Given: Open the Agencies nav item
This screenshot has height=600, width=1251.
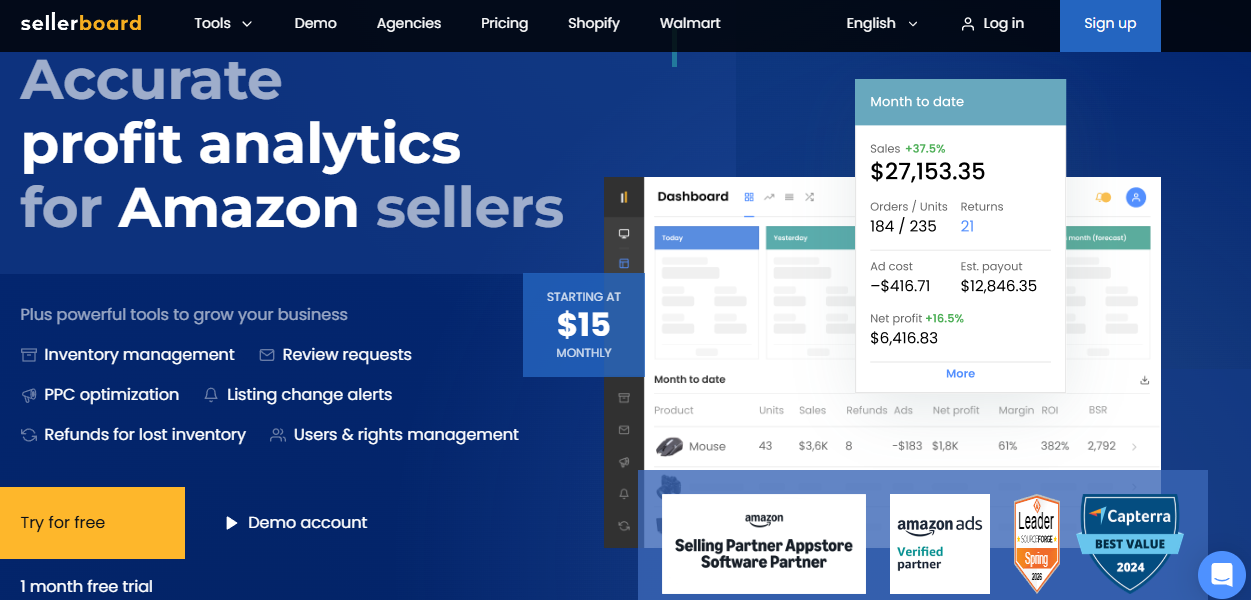Looking at the screenshot, I should click(409, 23).
